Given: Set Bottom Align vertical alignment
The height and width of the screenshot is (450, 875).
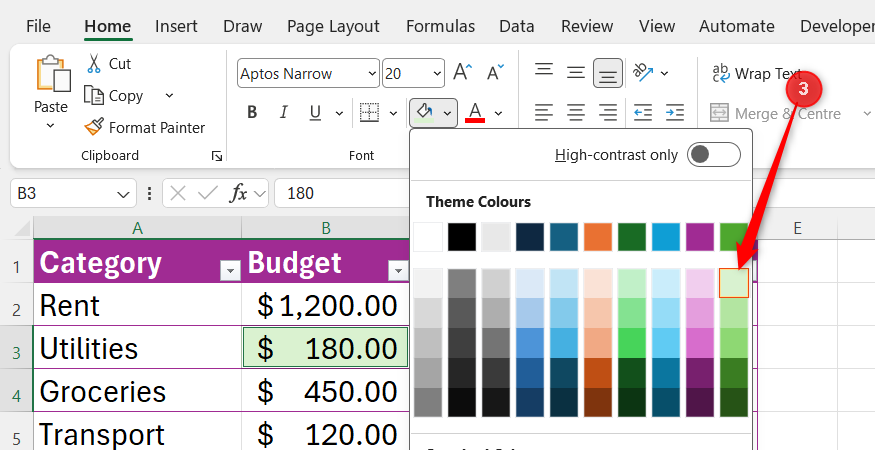Looking at the screenshot, I should click(x=608, y=73).
